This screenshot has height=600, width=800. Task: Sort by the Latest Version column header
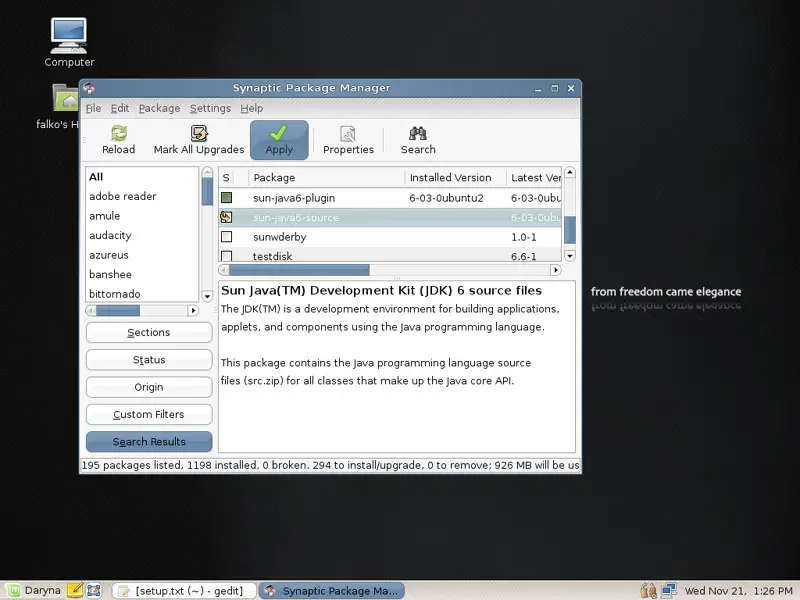[534, 178]
